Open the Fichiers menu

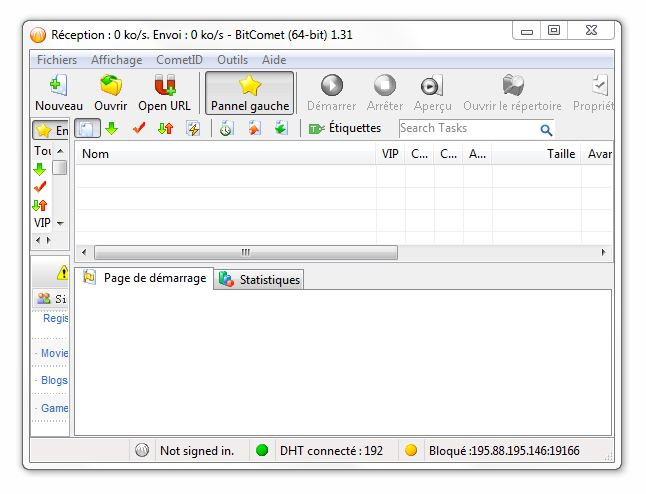pos(57,60)
